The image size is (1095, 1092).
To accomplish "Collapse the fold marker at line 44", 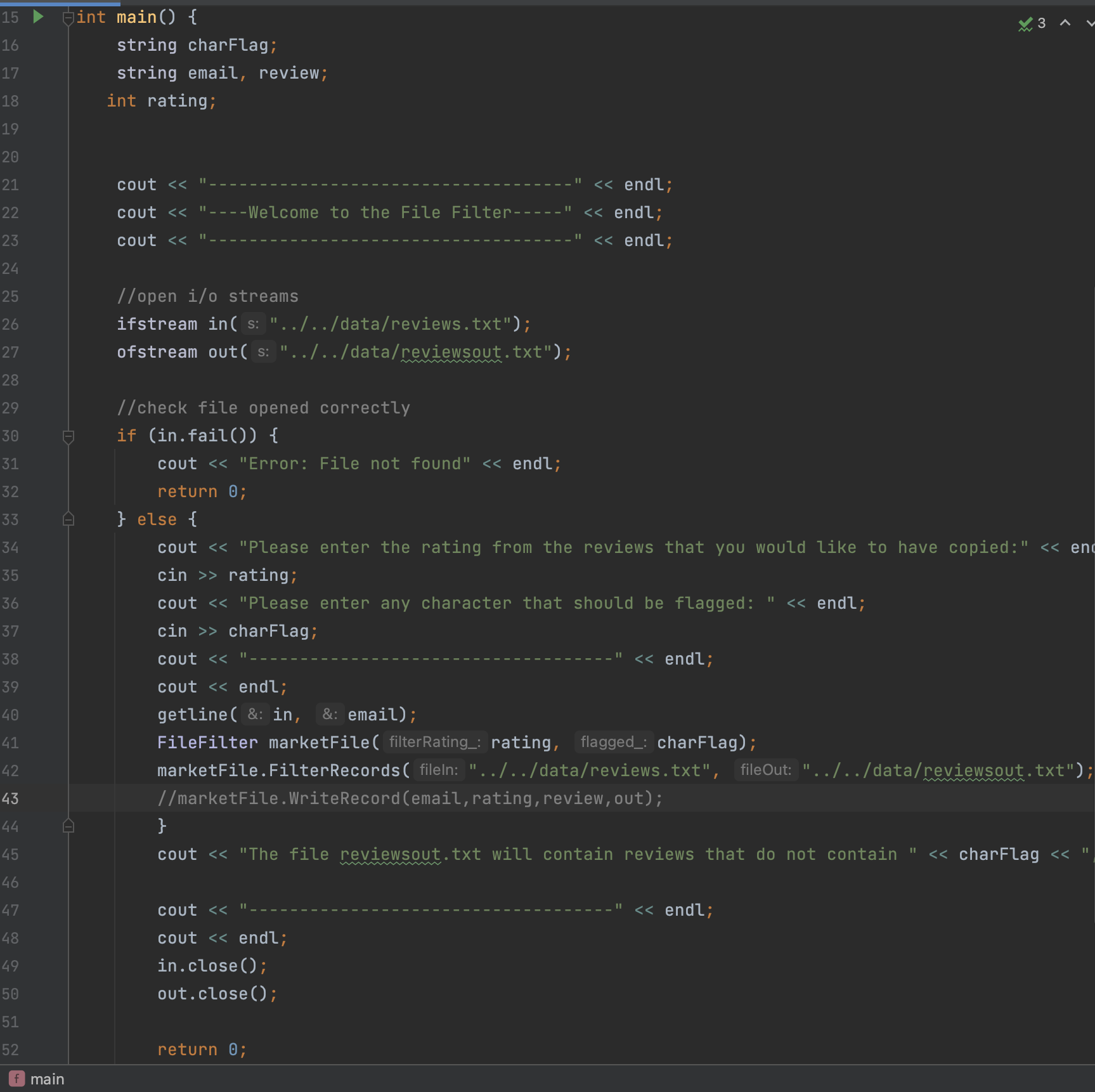I will click(68, 826).
